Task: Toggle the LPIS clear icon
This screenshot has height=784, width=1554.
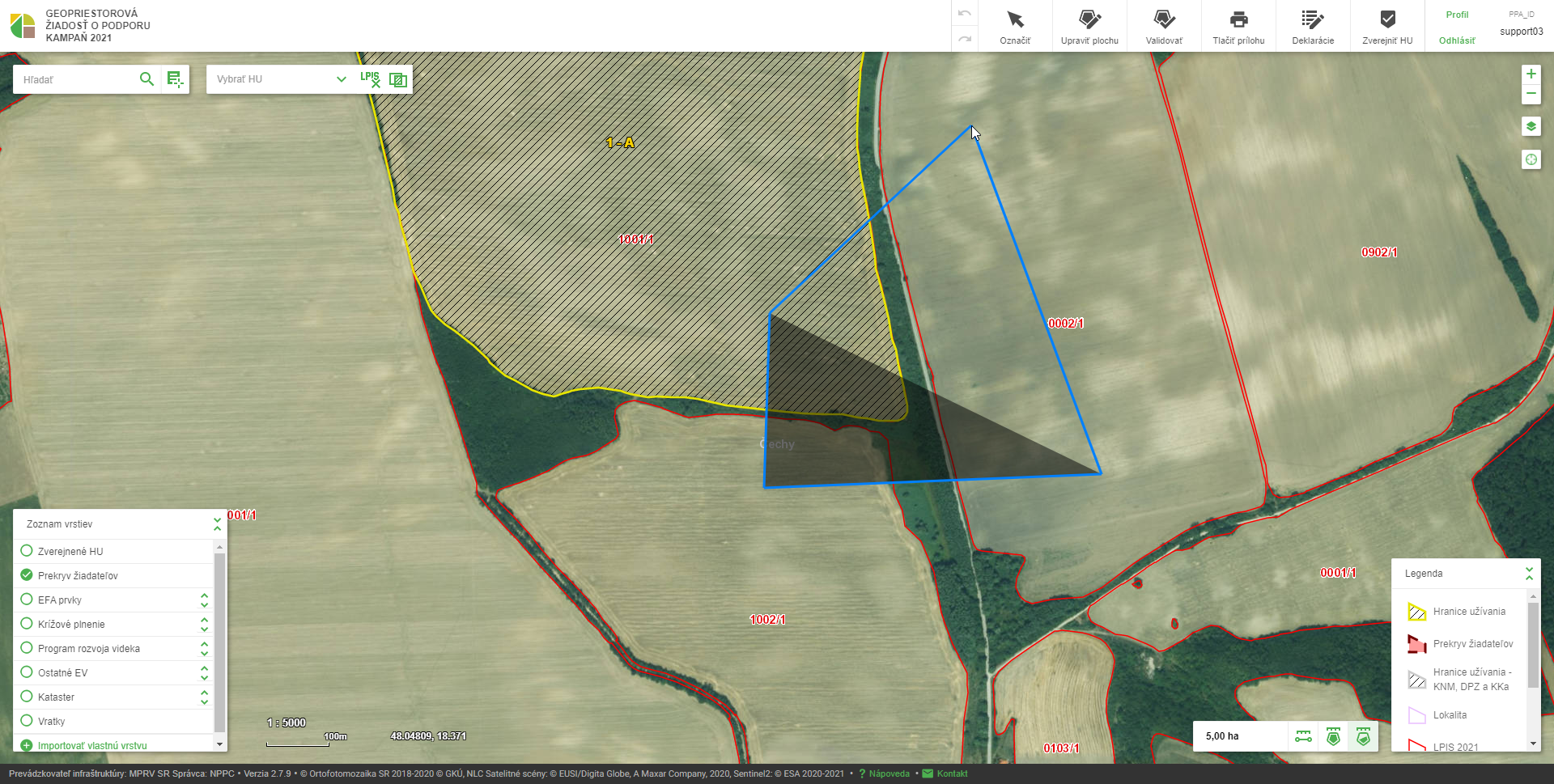Action: coord(370,78)
